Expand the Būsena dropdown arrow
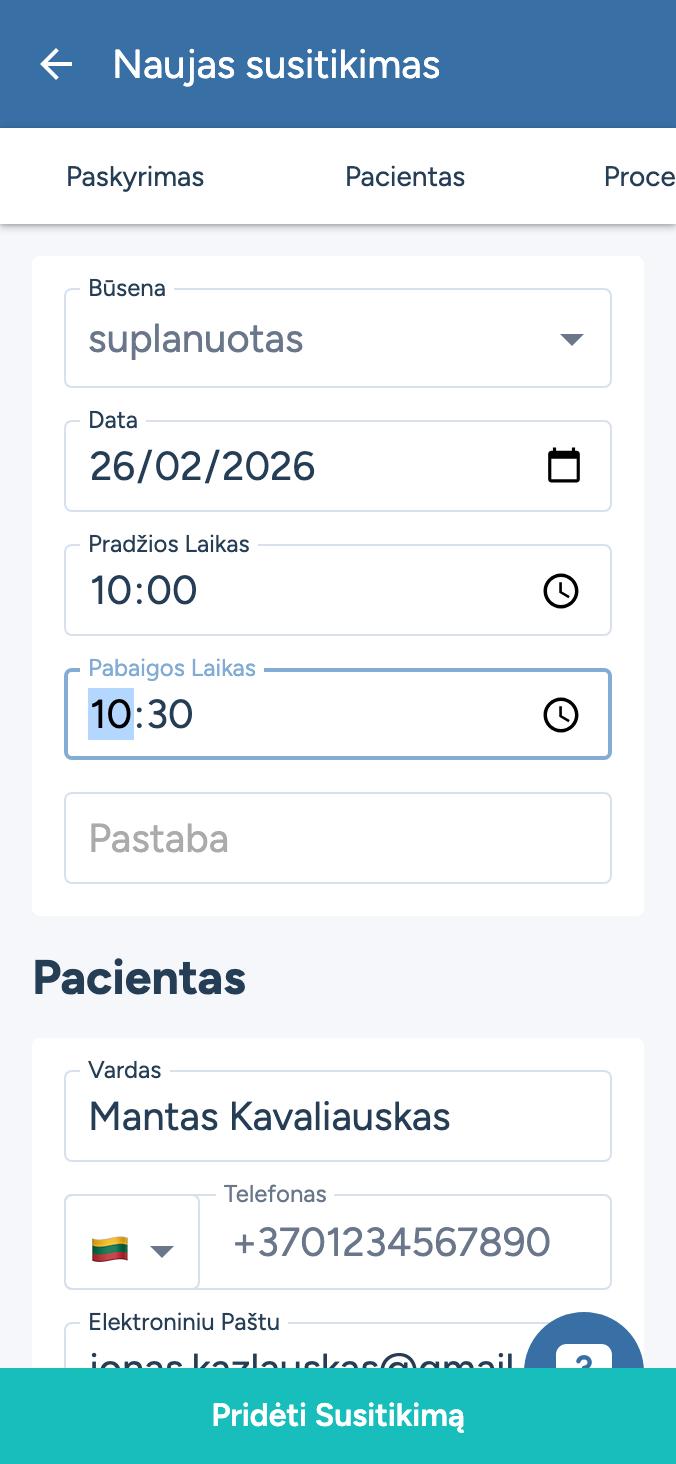Image resolution: width=676 pixels, height=1464 pixels. 571,339
